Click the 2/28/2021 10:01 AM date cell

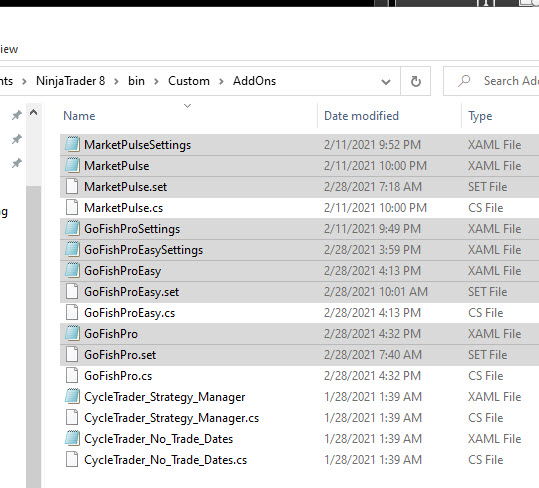point(376,292)
